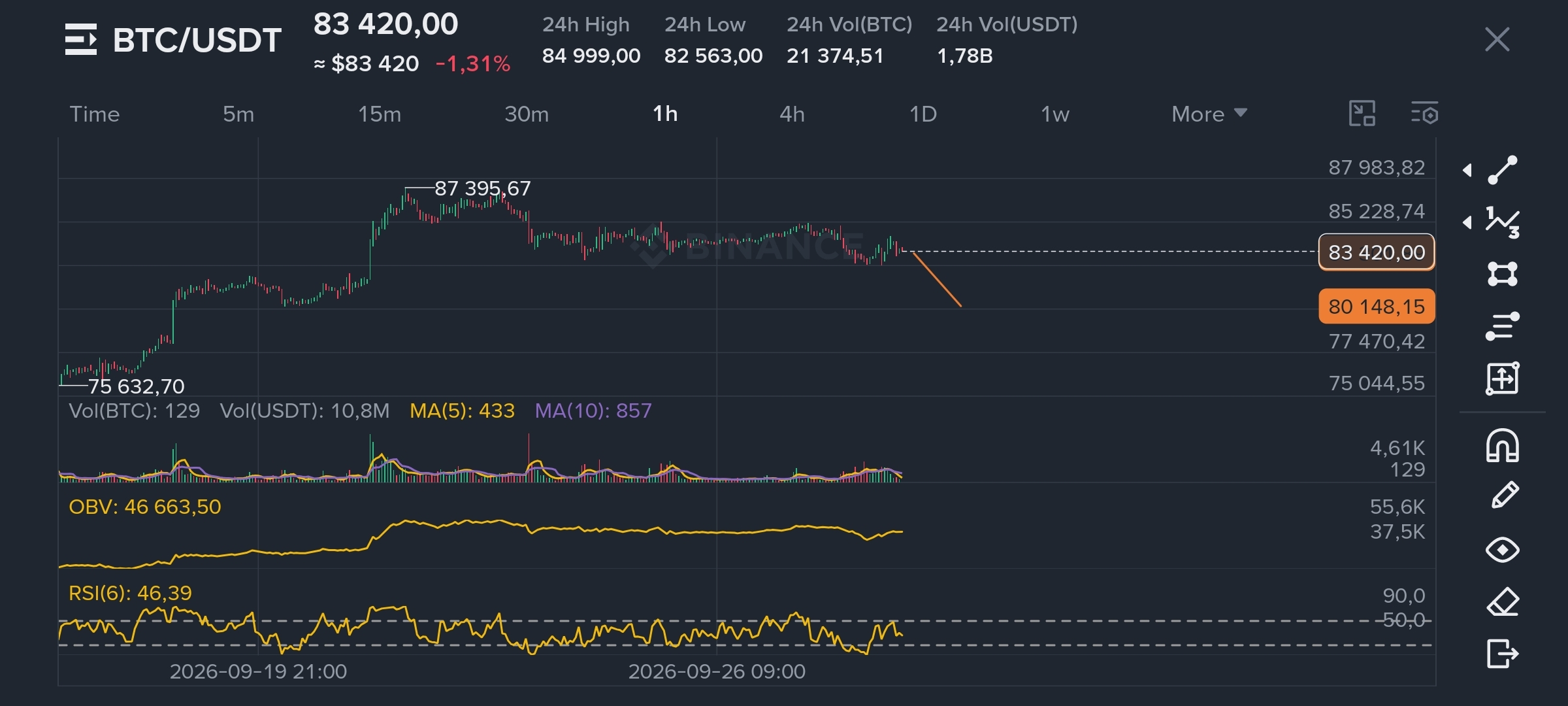The height and width of the screenshot is (706, 1568).
Task: Select the eraser tool
Action: tap(1503, 601)
